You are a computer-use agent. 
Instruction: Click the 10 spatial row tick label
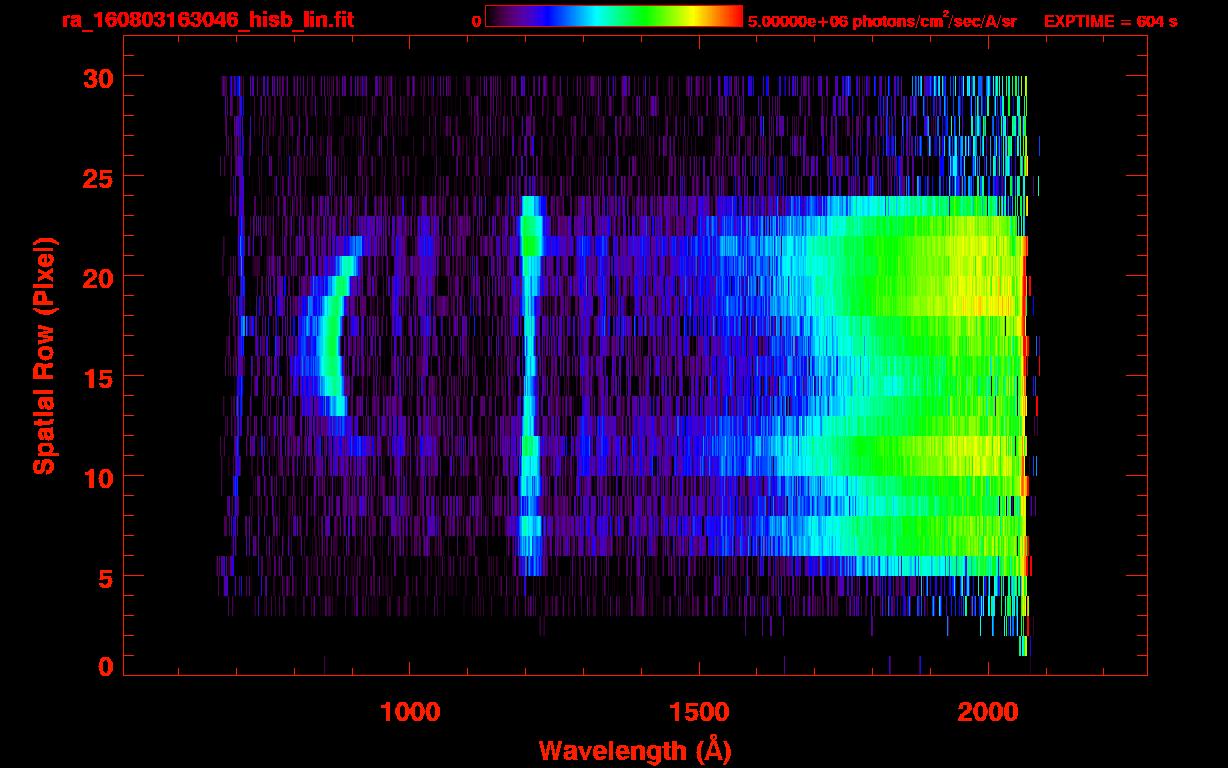pyautogui.click(x=97, y=477)
